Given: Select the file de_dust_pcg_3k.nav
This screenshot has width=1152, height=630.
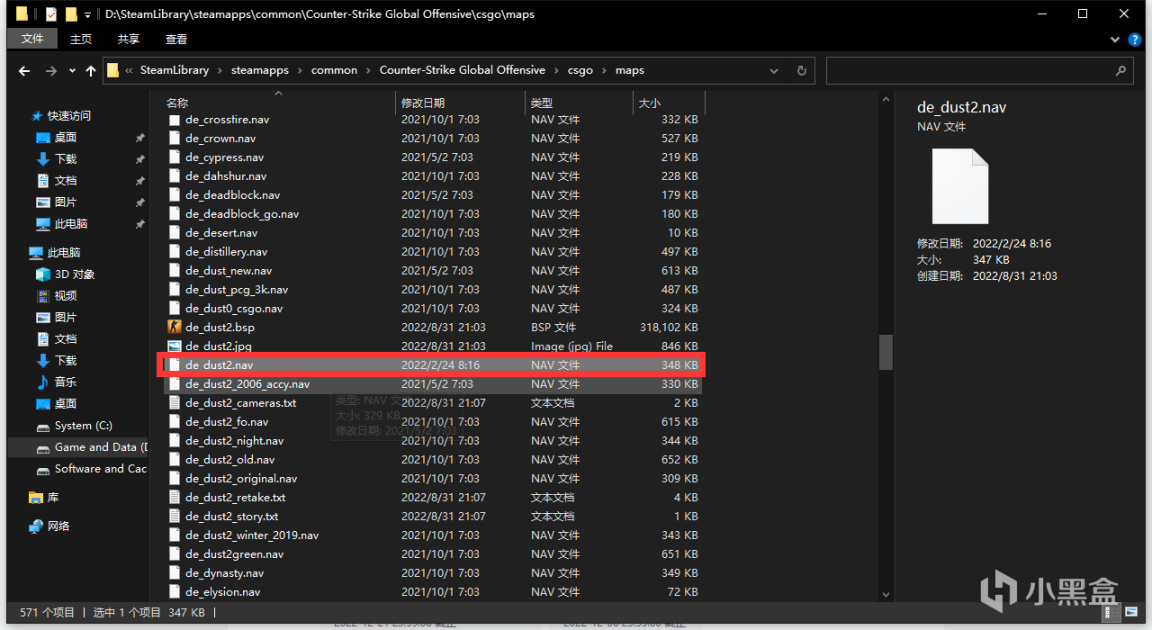Looking at the screenshot, I should [x=237, y=289].
